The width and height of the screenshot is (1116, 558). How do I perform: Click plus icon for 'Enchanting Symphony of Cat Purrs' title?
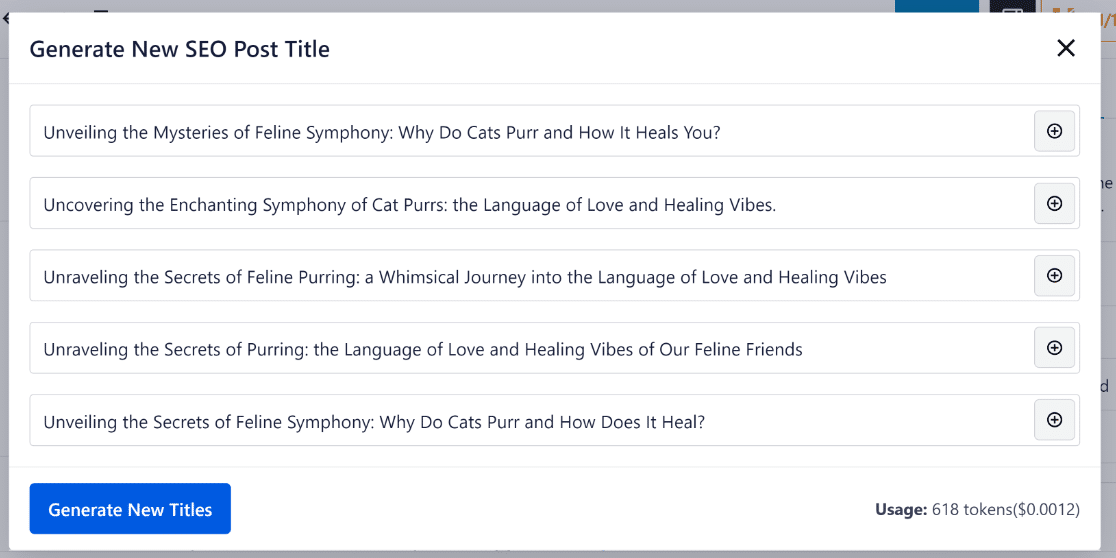(1054, 204)
